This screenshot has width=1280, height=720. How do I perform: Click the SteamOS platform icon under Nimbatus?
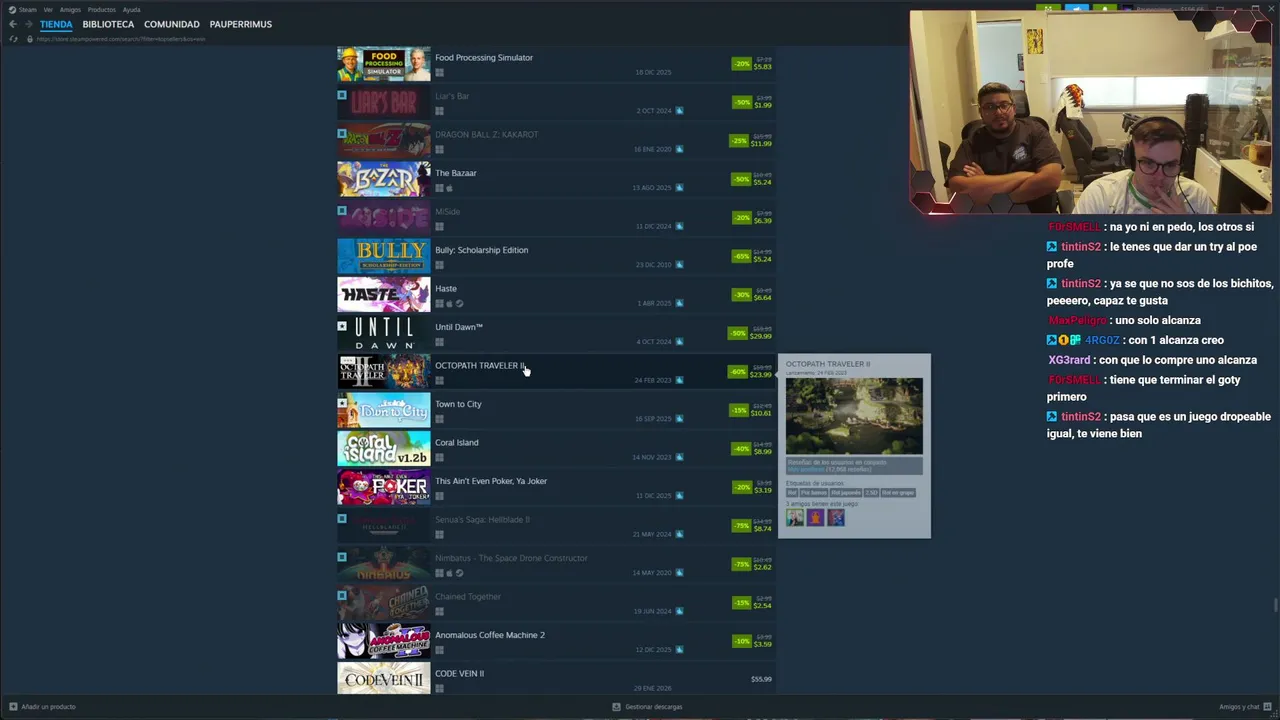(459, 573)
